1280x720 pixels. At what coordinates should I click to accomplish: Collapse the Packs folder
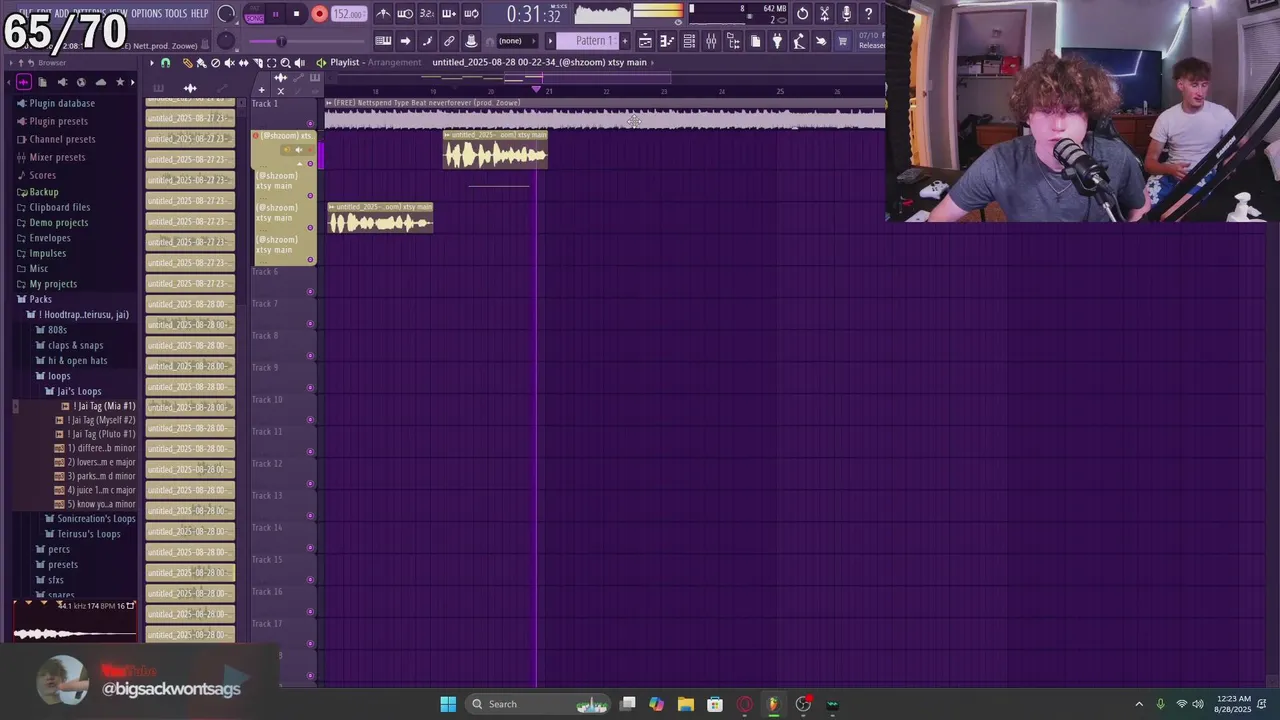tap(40, 299)
